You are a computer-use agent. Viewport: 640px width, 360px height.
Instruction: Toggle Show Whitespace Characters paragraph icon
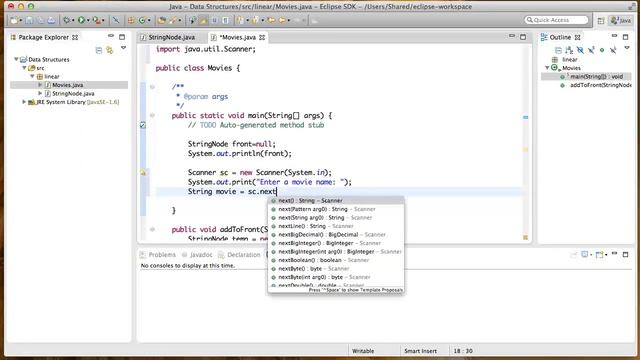tap(226, 20)
